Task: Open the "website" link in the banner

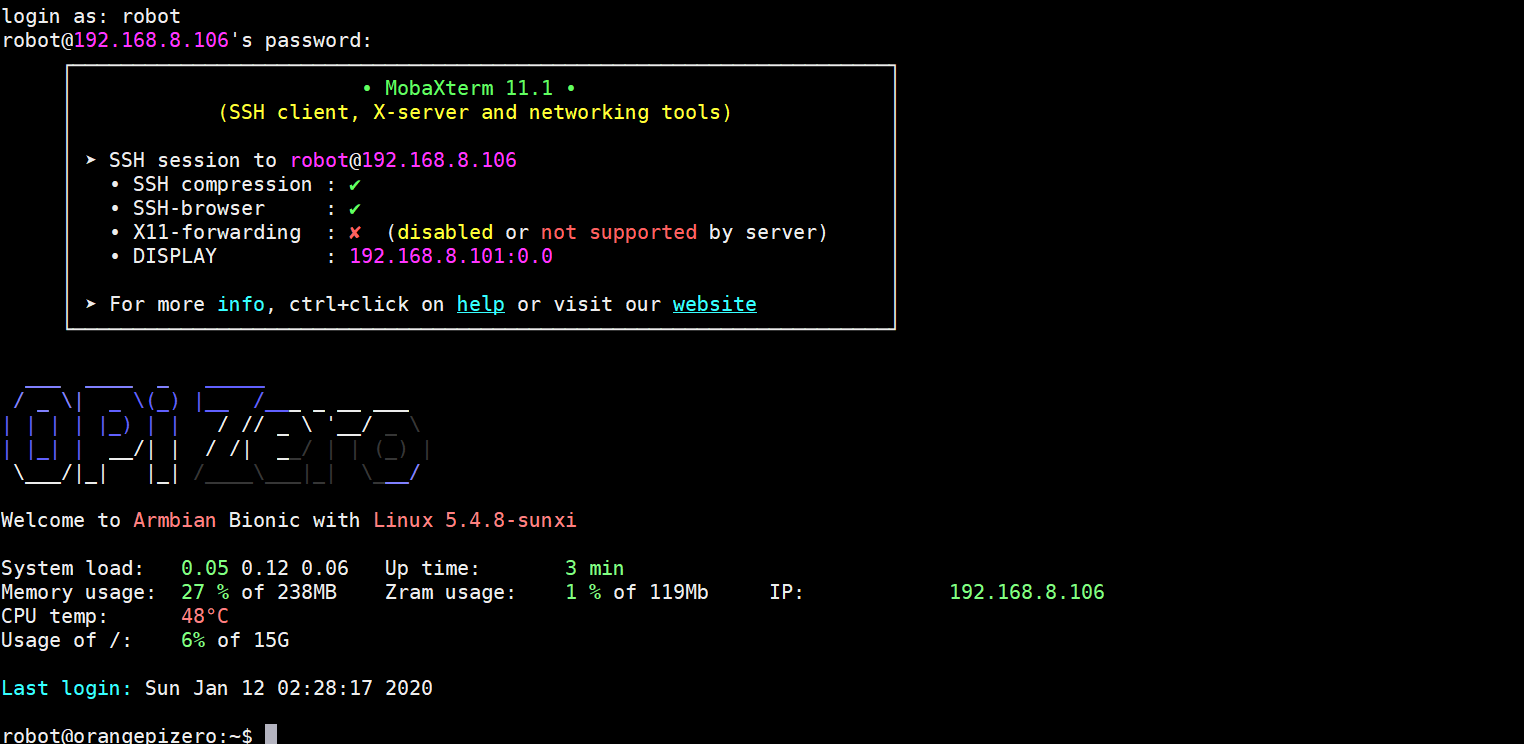Action: [x=714, y=304]
